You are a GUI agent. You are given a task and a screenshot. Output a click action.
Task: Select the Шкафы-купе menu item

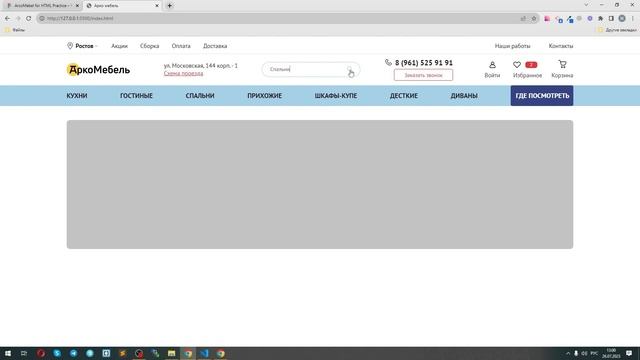click(x=336, y=96)
